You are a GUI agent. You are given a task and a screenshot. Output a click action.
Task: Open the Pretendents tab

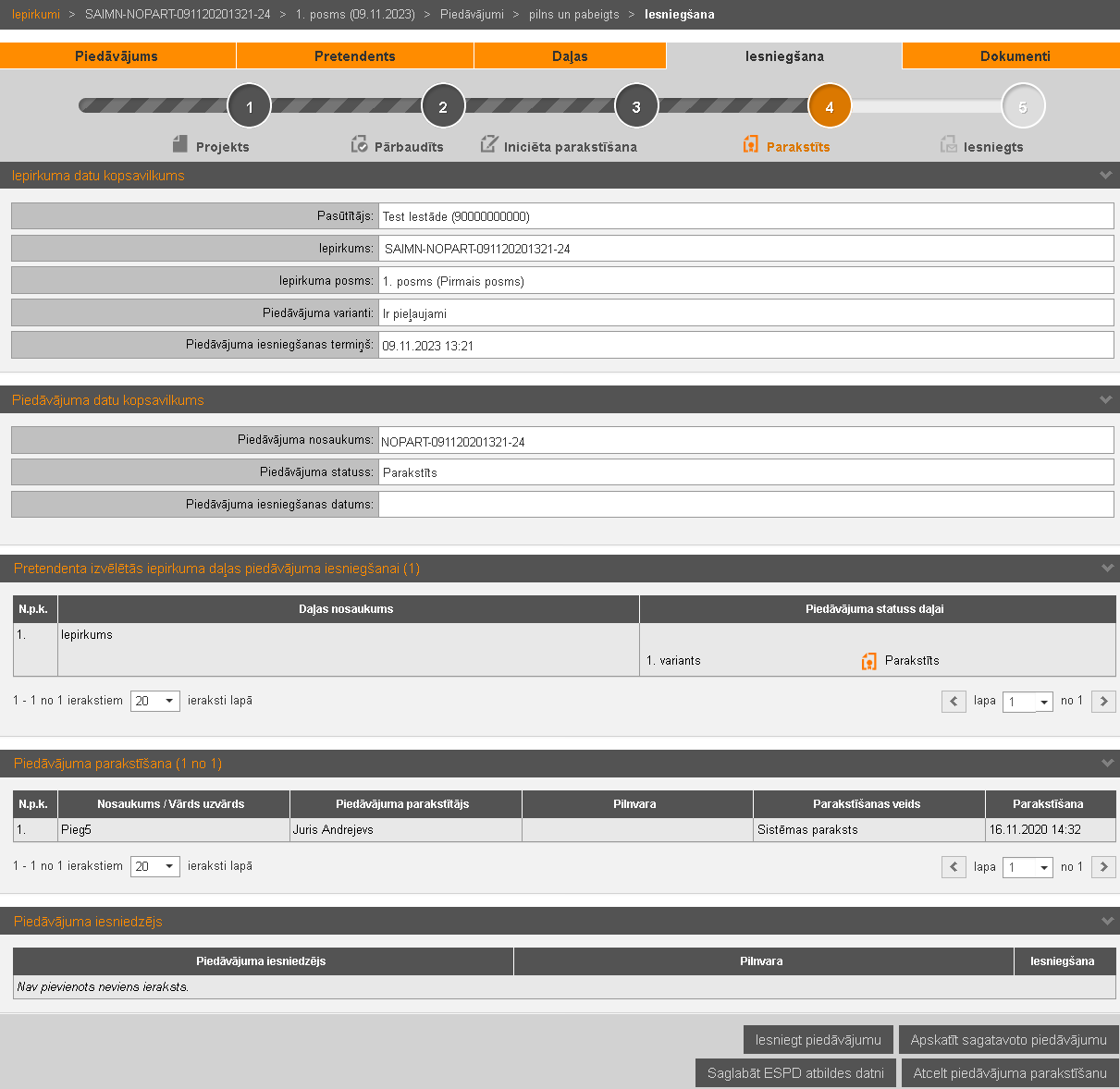355,56
